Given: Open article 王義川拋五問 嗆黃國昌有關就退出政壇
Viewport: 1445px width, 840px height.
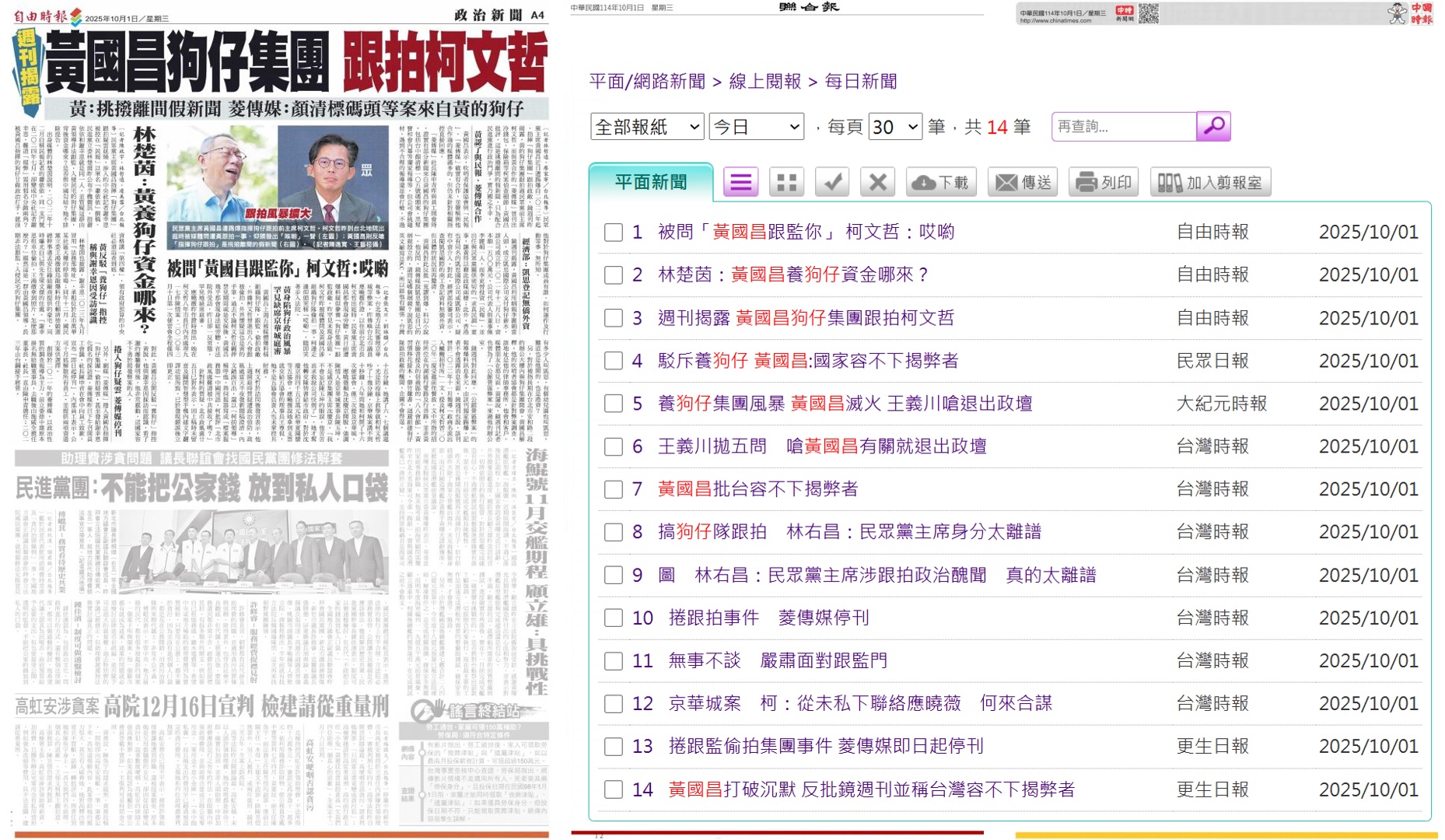Looking at the screenshot, I should click(x=822, y=446).
